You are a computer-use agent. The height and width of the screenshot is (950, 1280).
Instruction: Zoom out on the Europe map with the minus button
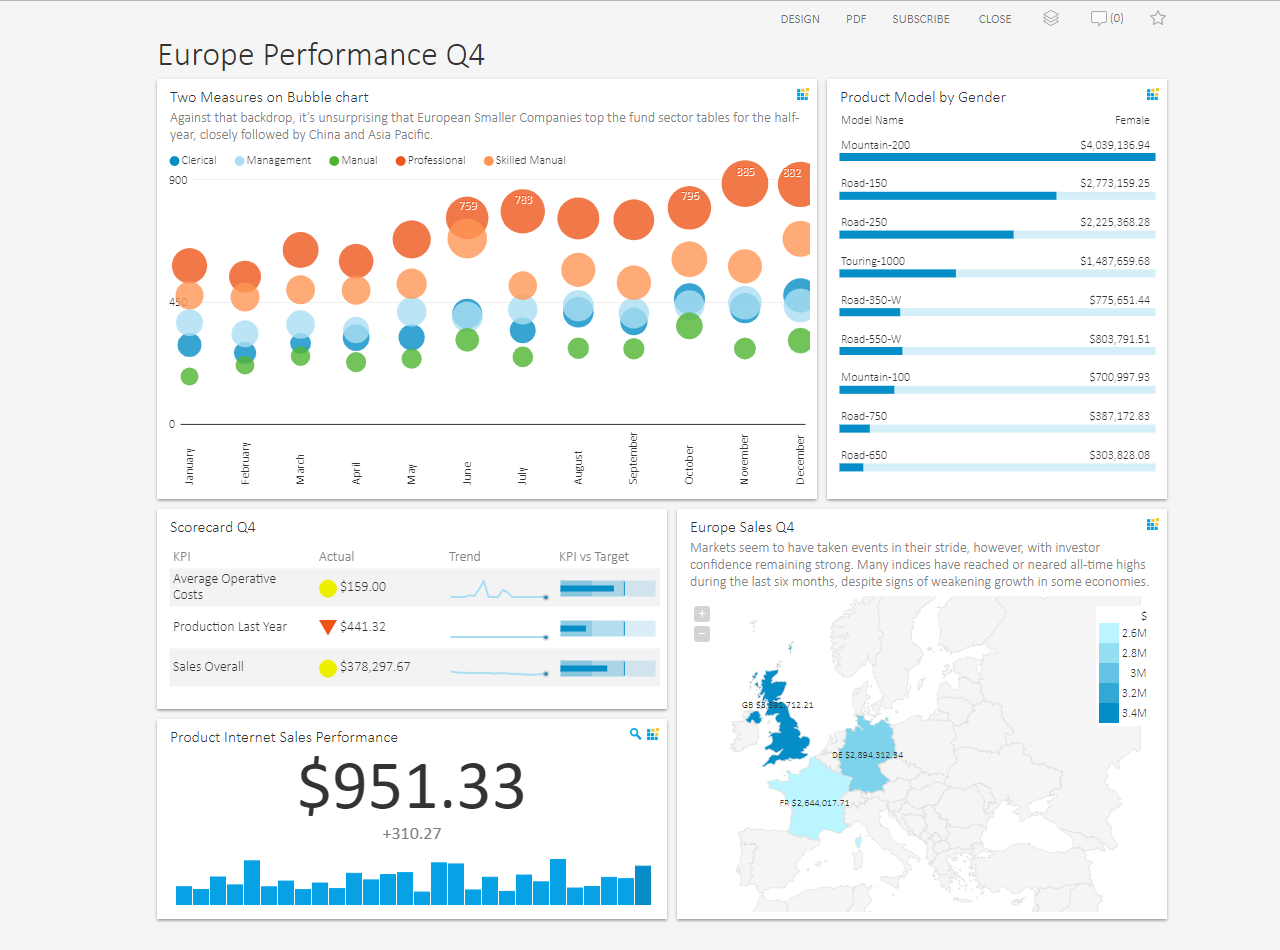tap(702, 632)
